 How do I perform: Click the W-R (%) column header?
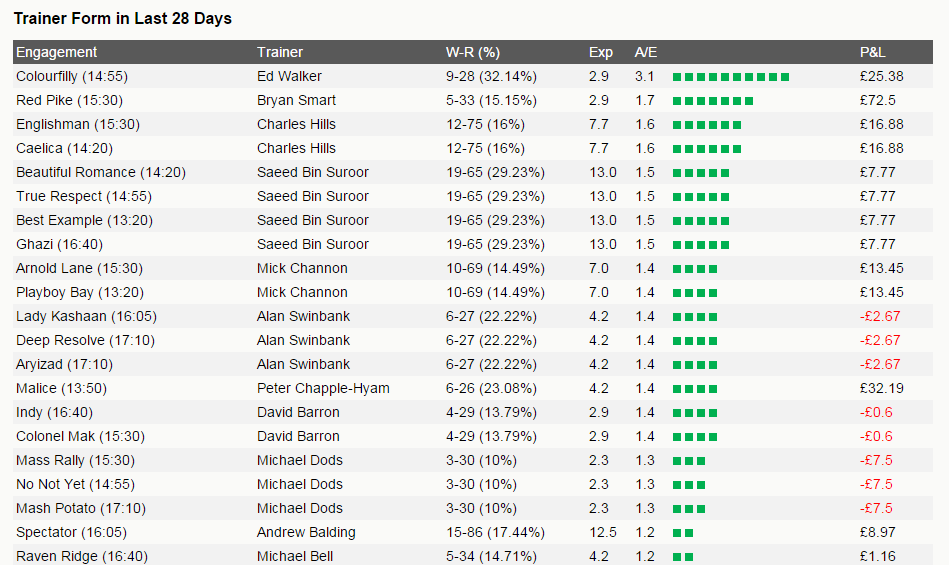coord(473,52)
